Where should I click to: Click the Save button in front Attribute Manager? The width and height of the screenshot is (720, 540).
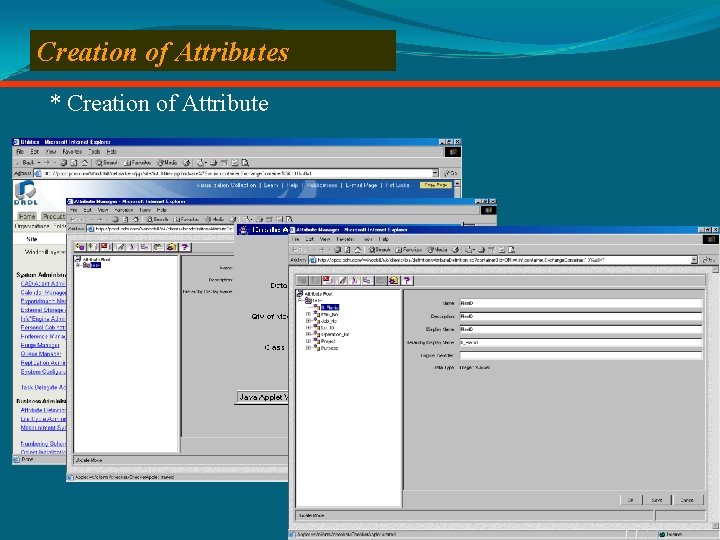[657, 500]
